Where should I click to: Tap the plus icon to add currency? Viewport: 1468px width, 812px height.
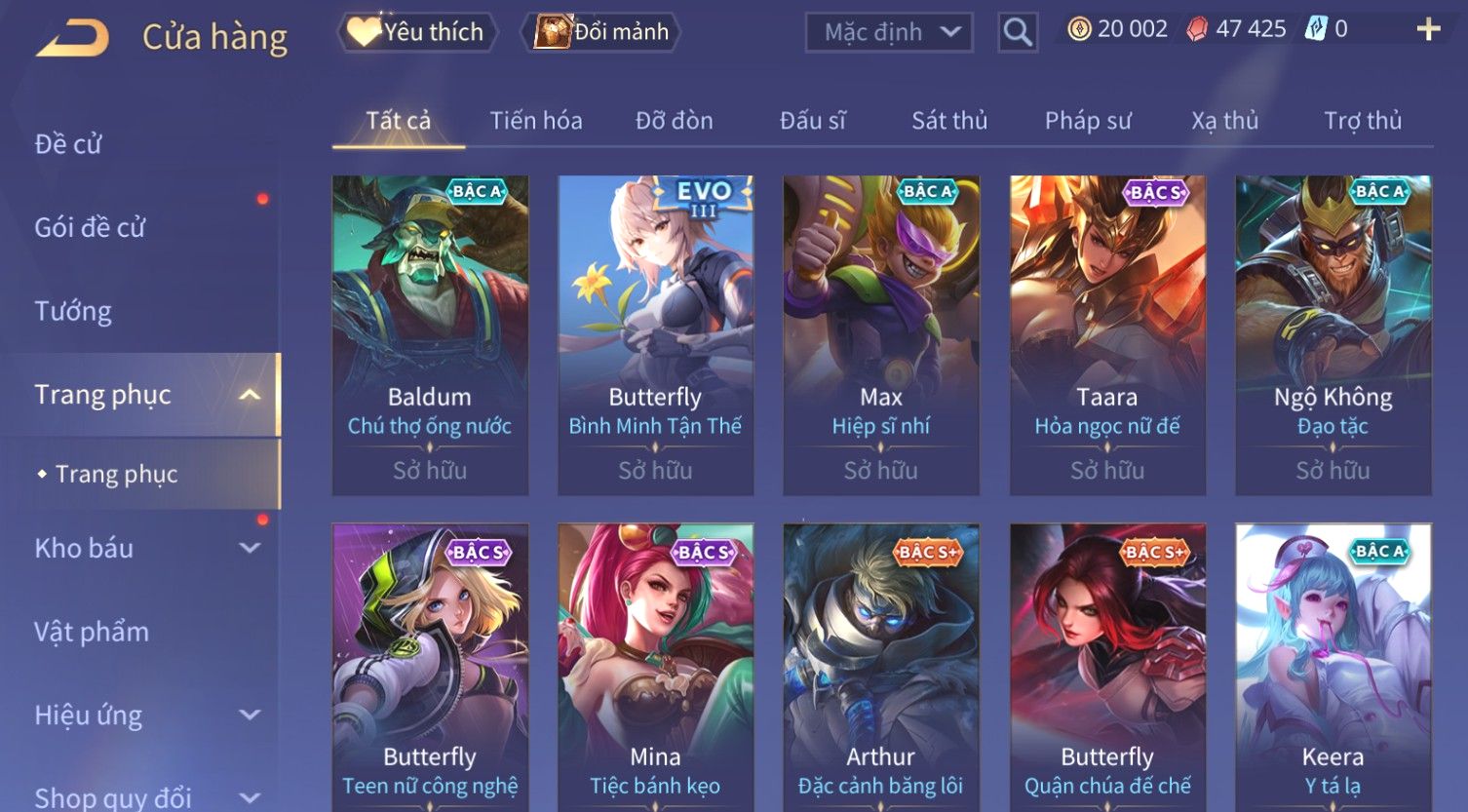1428,29
